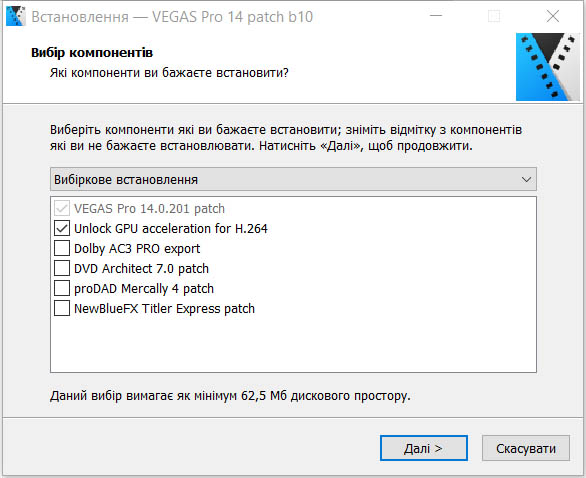Image resolution: width=586 pixels, height=478 pixels.
Task: Click the disabled VEGAS Pro 14.0.201 patch checkbox
Action: 62,209
